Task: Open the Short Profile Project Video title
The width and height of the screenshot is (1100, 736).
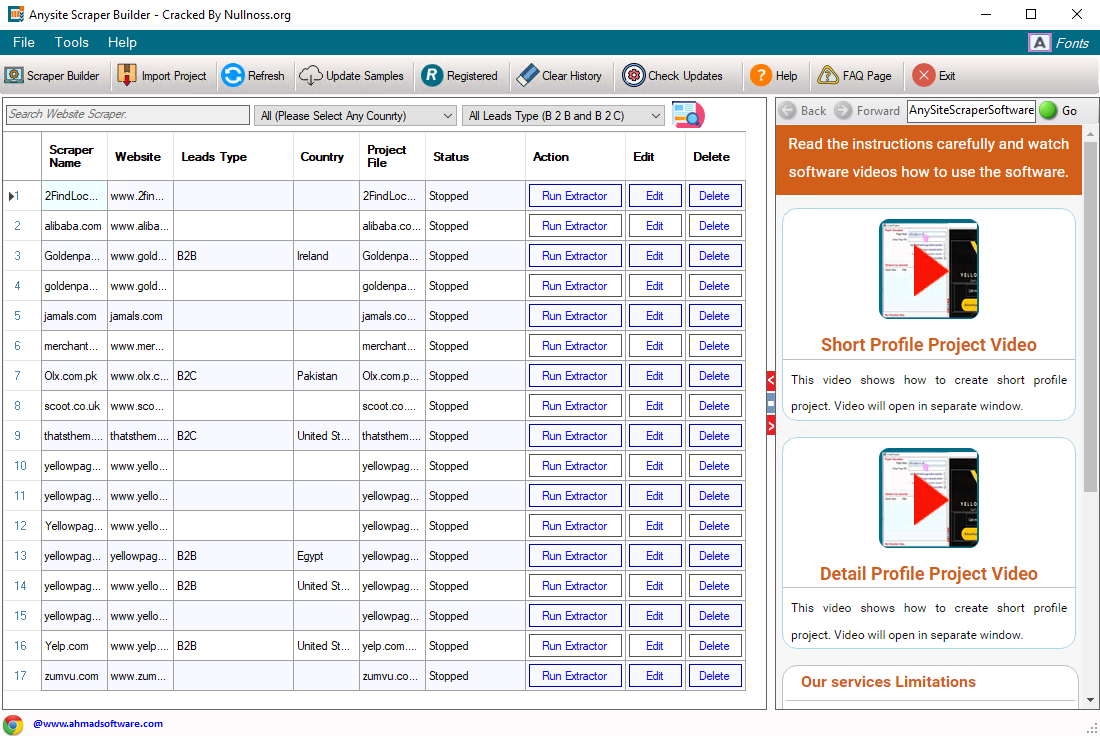Action: (928, 344)
